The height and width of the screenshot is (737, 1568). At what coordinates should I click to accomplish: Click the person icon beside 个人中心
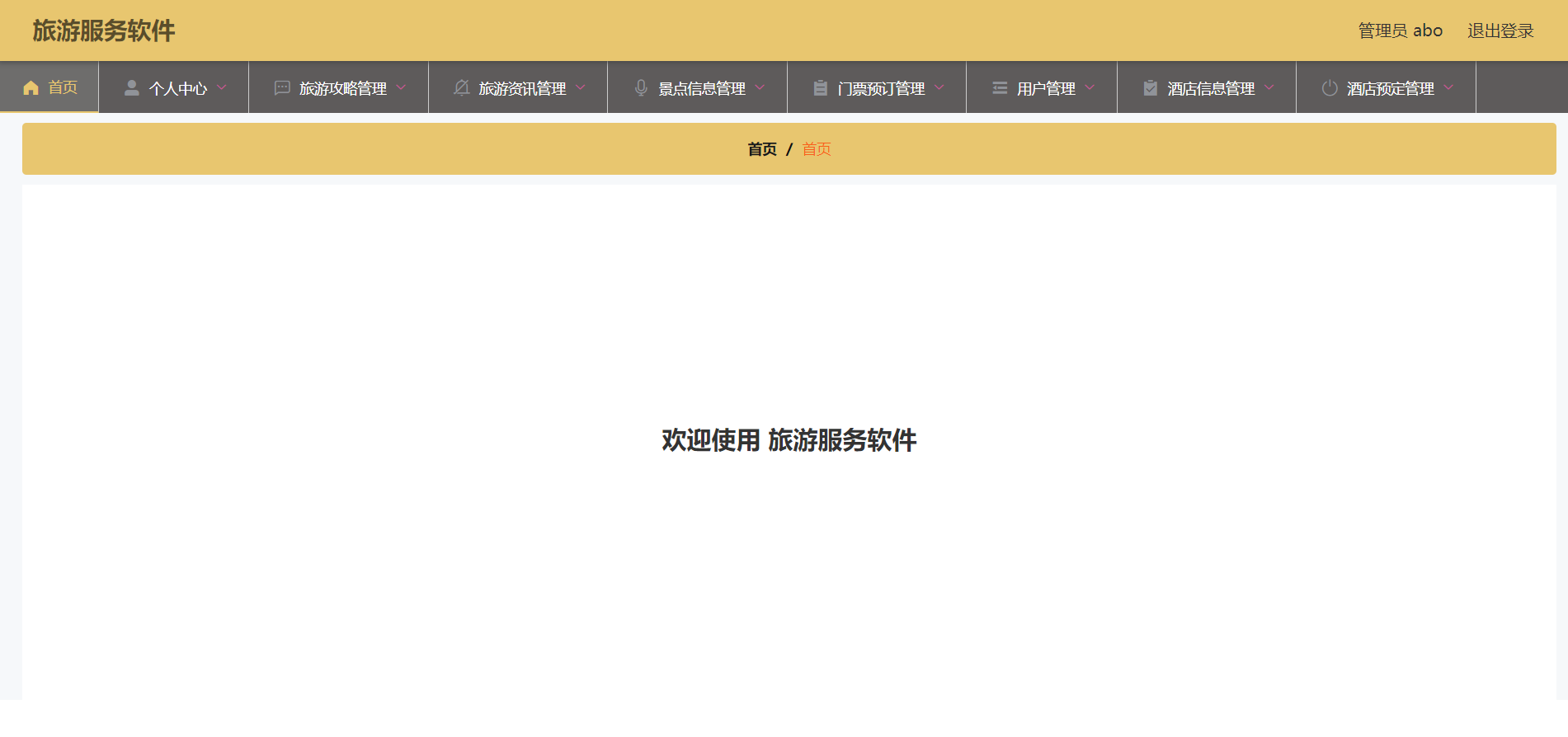[x=131, y=88]
